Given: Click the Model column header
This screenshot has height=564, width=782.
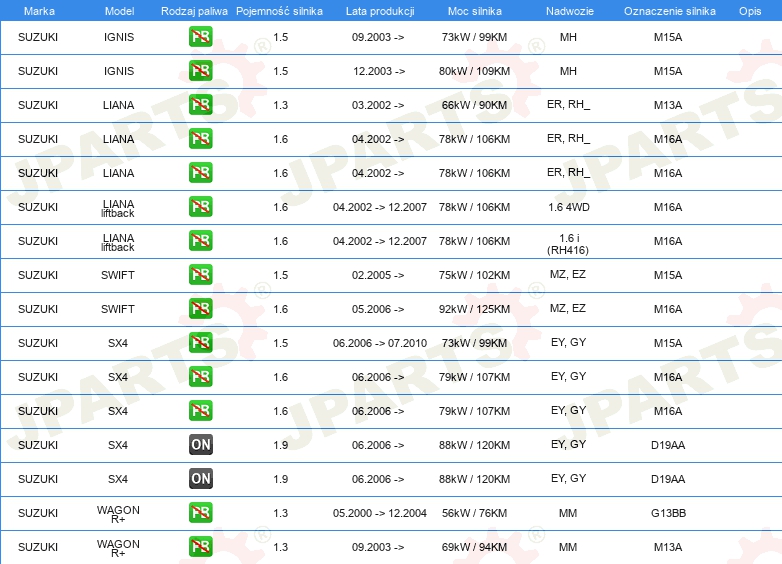Looking at the screenshot, I should point(119,11).
